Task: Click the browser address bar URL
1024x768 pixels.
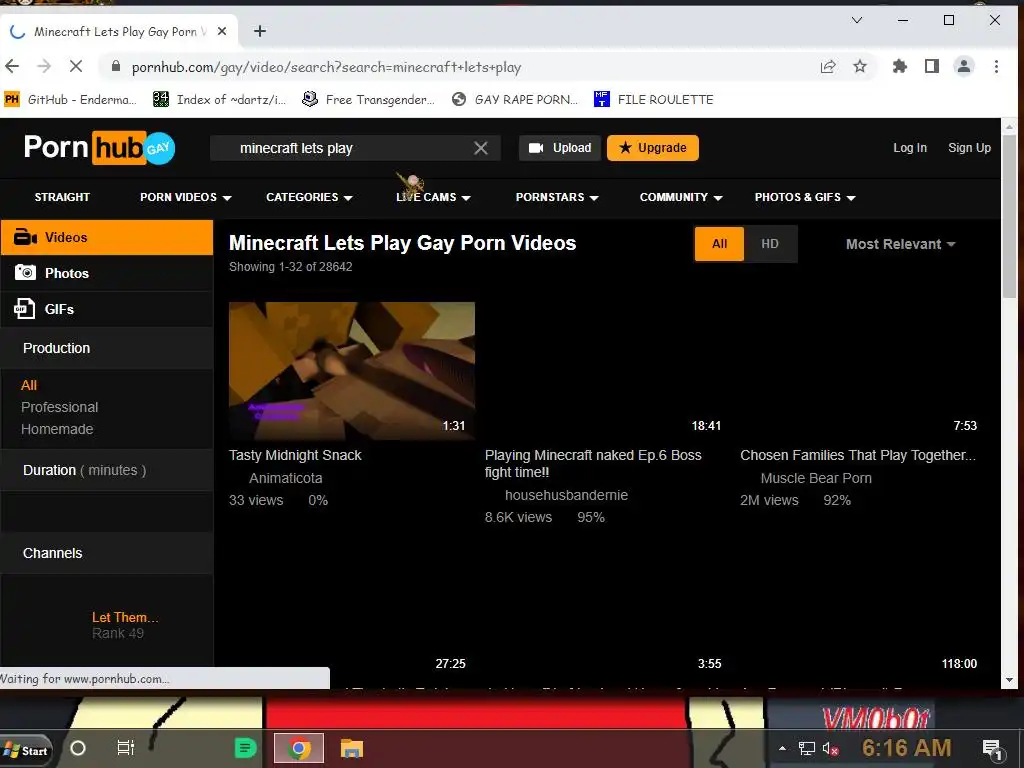Action: (327, 67)
